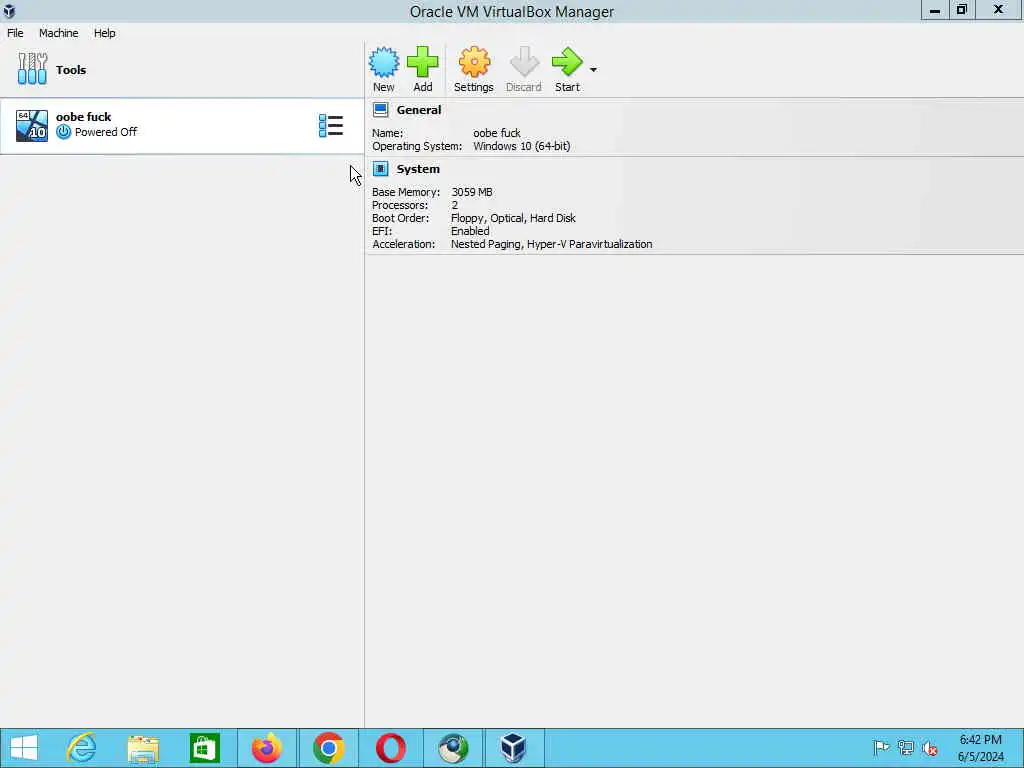Click the network tray icon

point(905,748)
